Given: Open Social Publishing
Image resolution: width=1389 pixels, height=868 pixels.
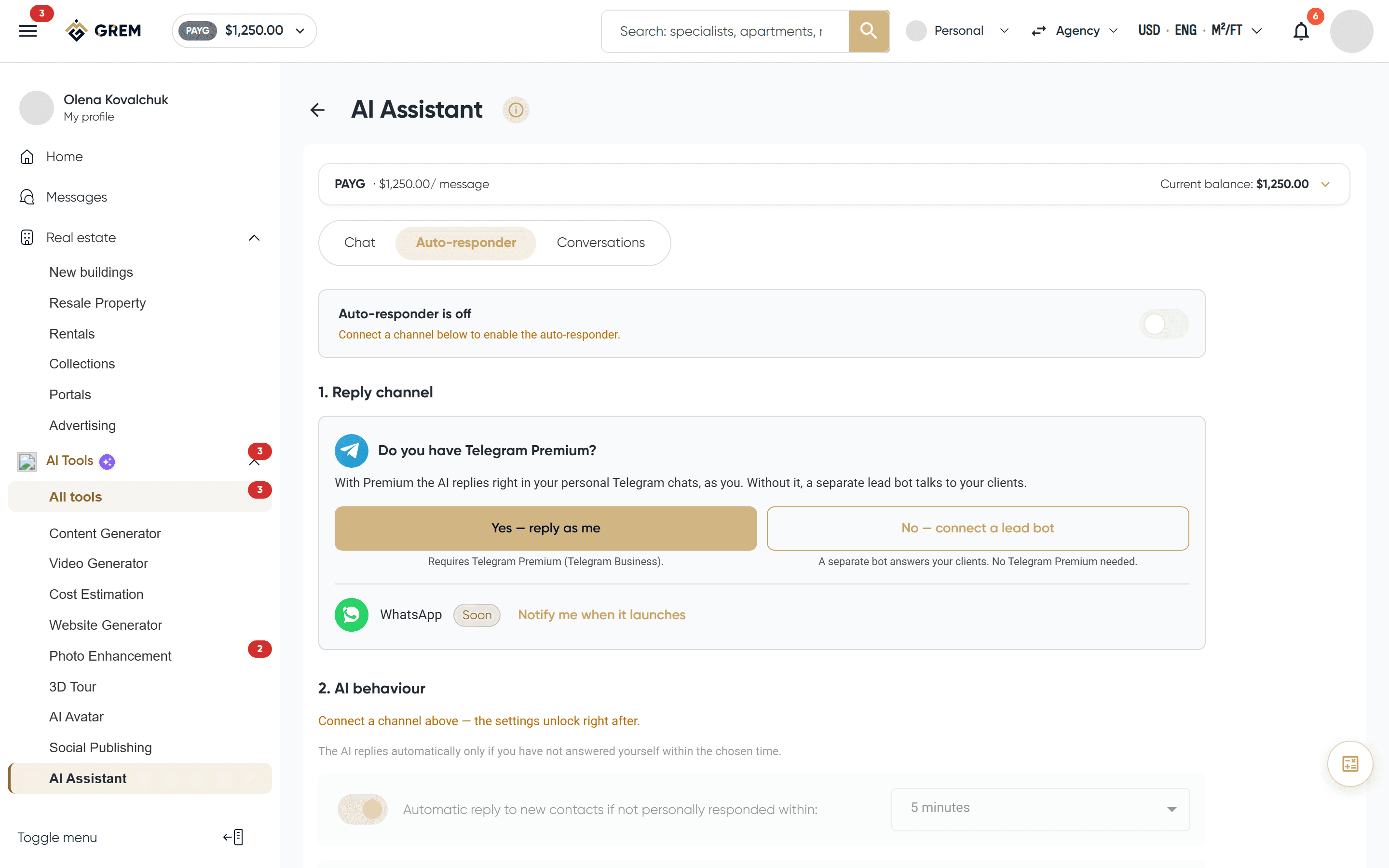Looking at the screenshot, I should 100,747.
